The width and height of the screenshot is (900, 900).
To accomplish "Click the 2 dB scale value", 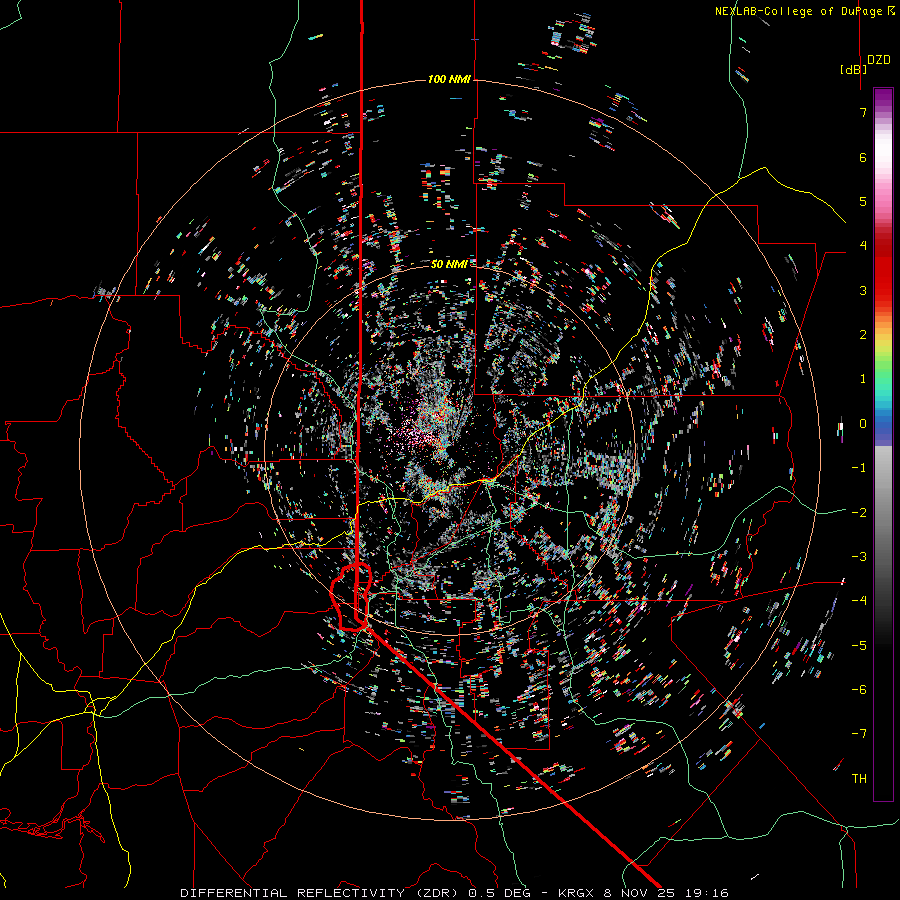I will pyautogui.click(x=863, y=335).
